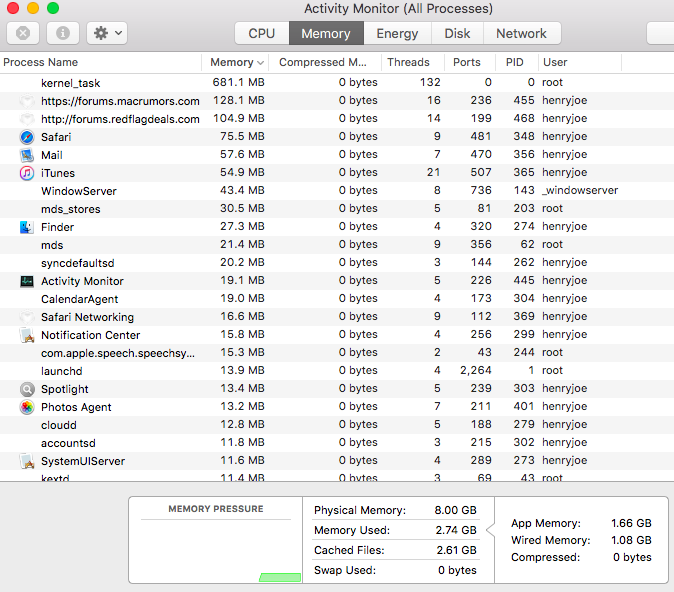Click the forums.redflagdeals.com shield icon
The image size is (674, 592).
click(x=27, y=119)
